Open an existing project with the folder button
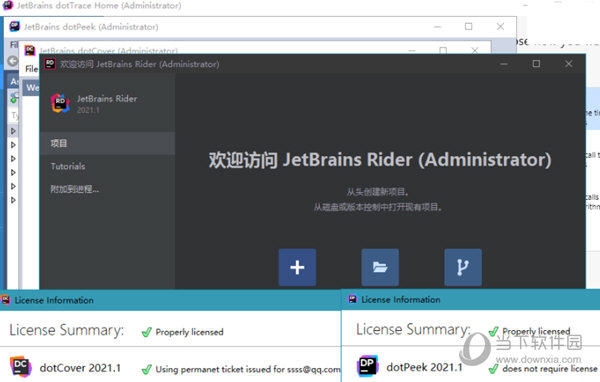 pos(380,267)
